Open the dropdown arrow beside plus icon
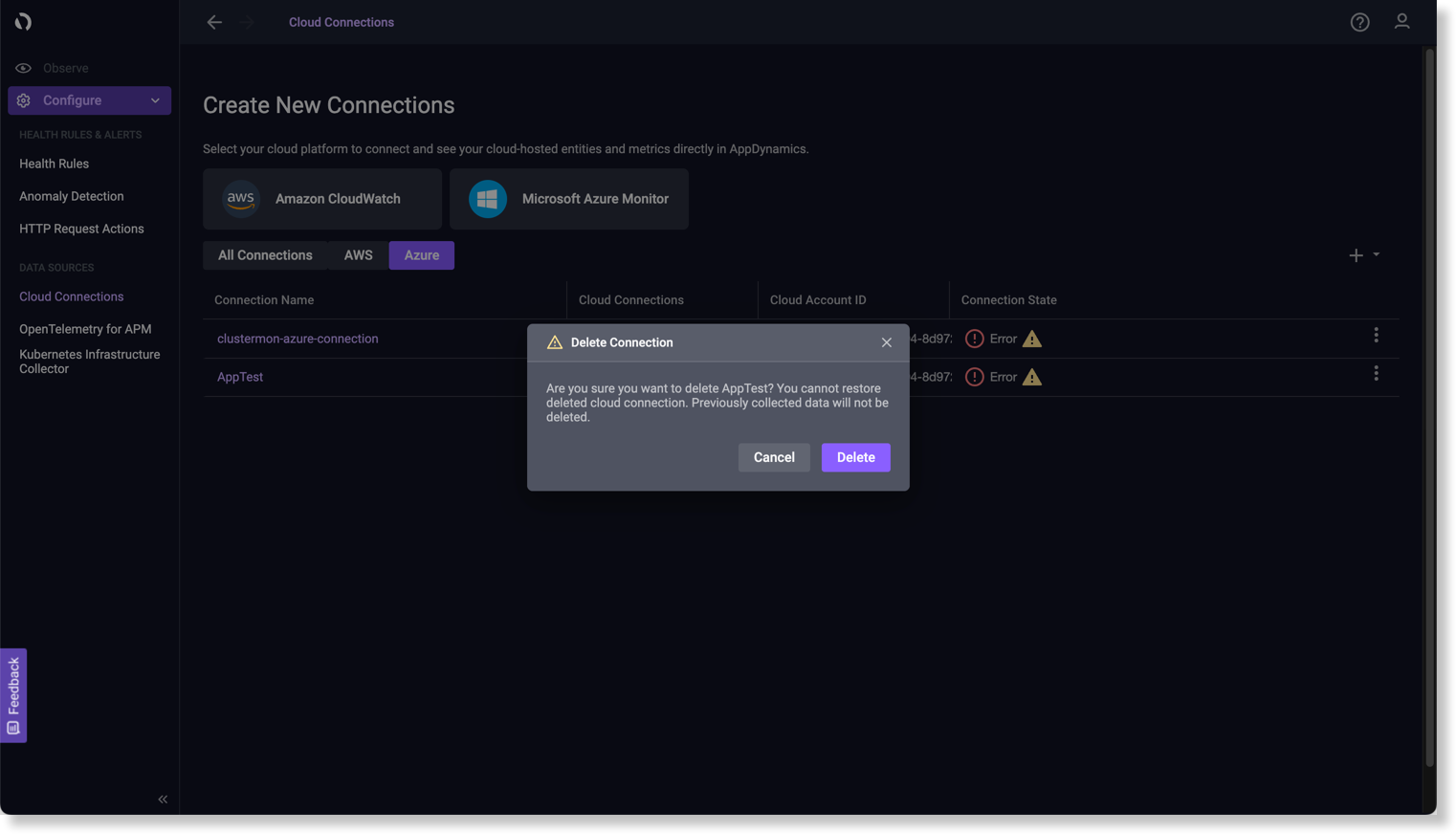Screen dimensions: 1456x834 point(1377,254)
